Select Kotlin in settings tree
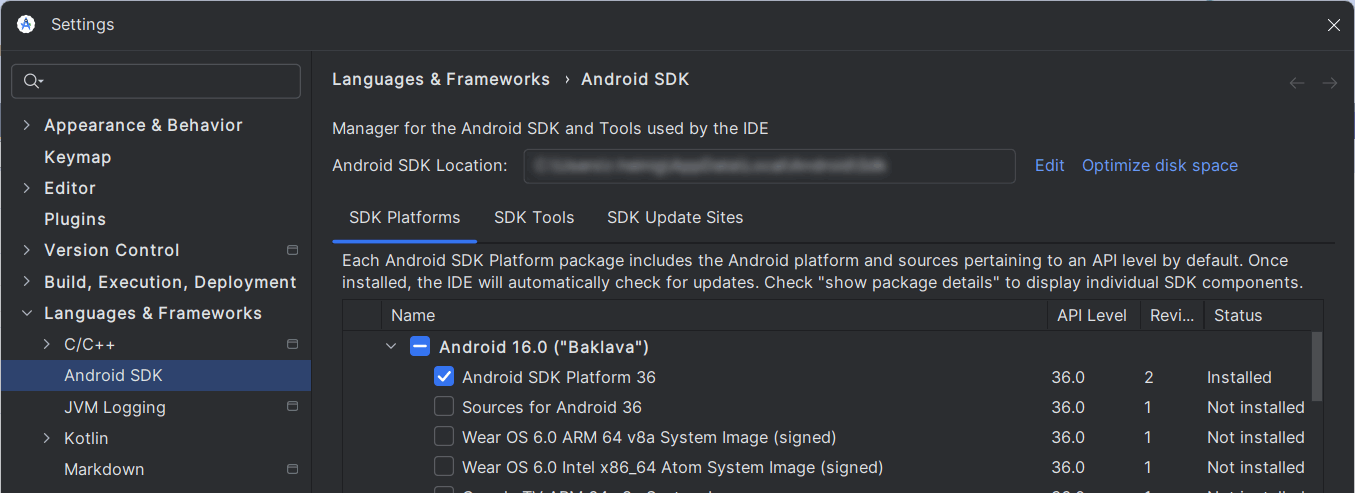Image resolution: width=1355 pixels, height=493 pixels. [86, 438]
